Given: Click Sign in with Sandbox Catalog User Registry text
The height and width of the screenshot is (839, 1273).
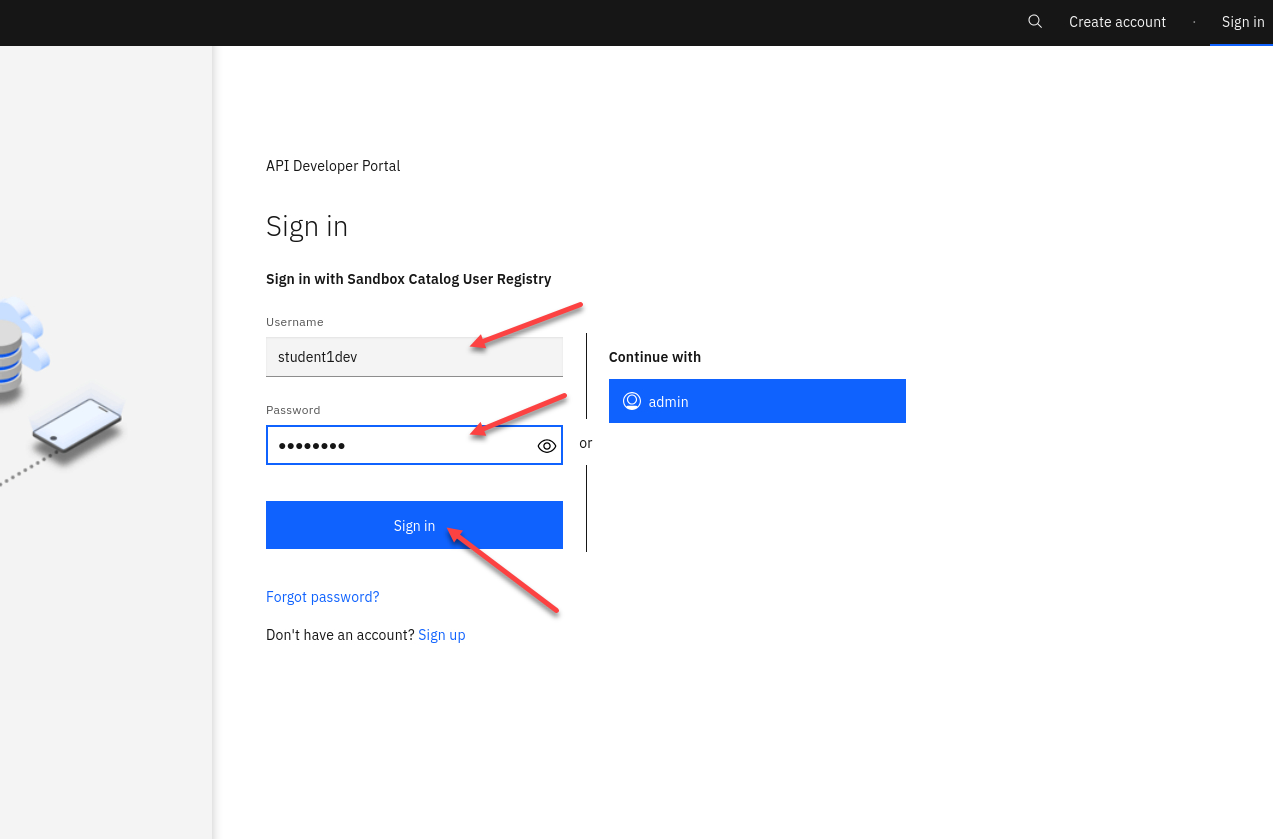Looking at the screenshot, I should 408,279.
